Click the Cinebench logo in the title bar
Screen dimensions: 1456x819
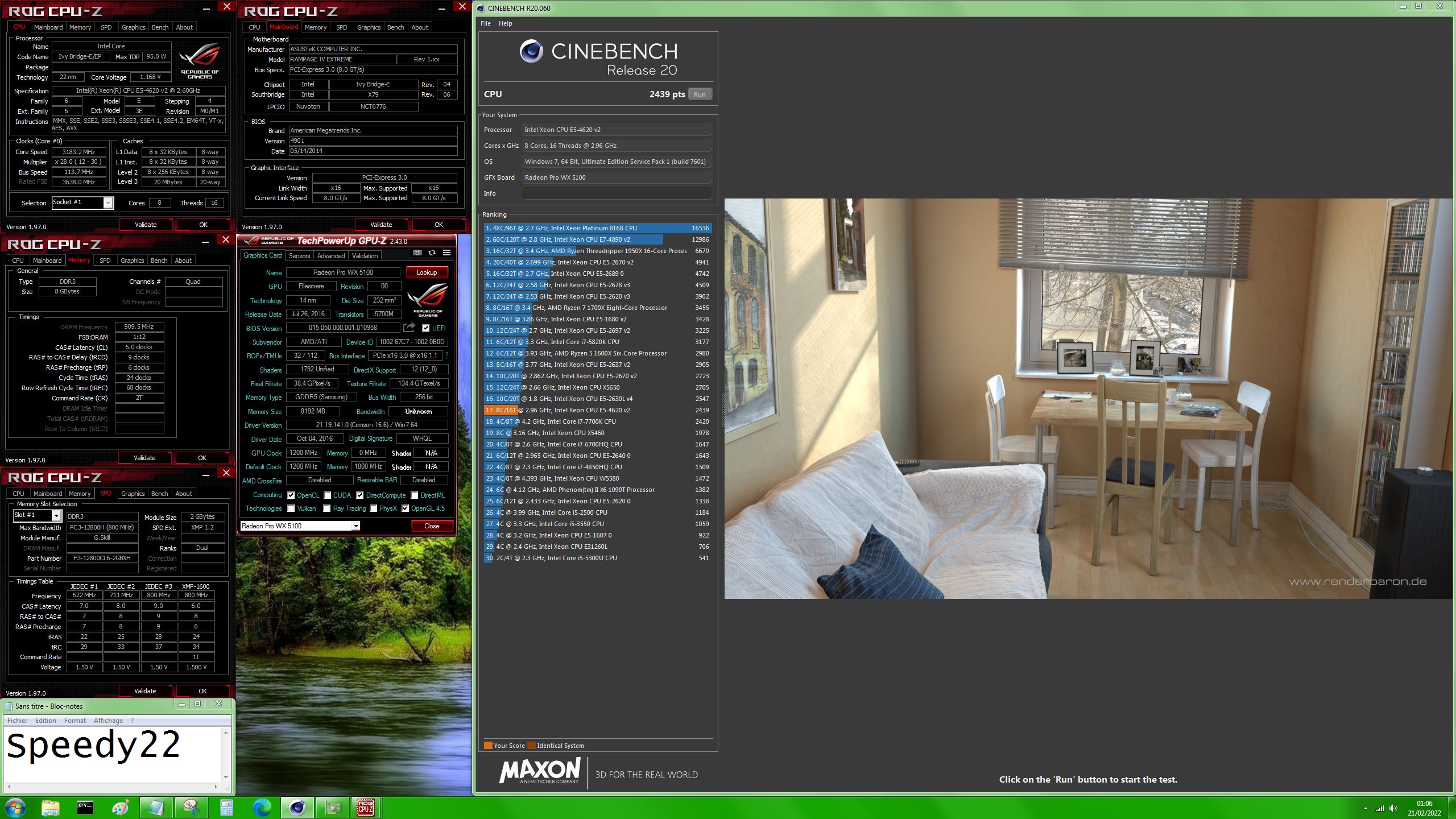coord(481,8)
